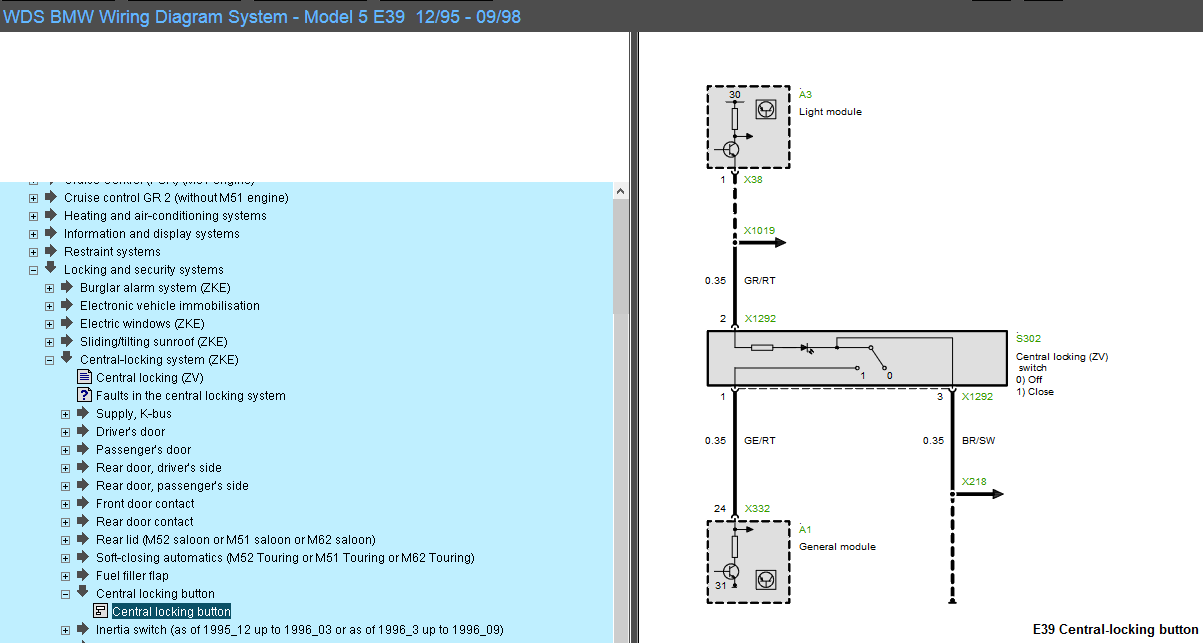Expand the Electric windows (ZKE) node
The image size is (1203, 643).
pos(49,324)
